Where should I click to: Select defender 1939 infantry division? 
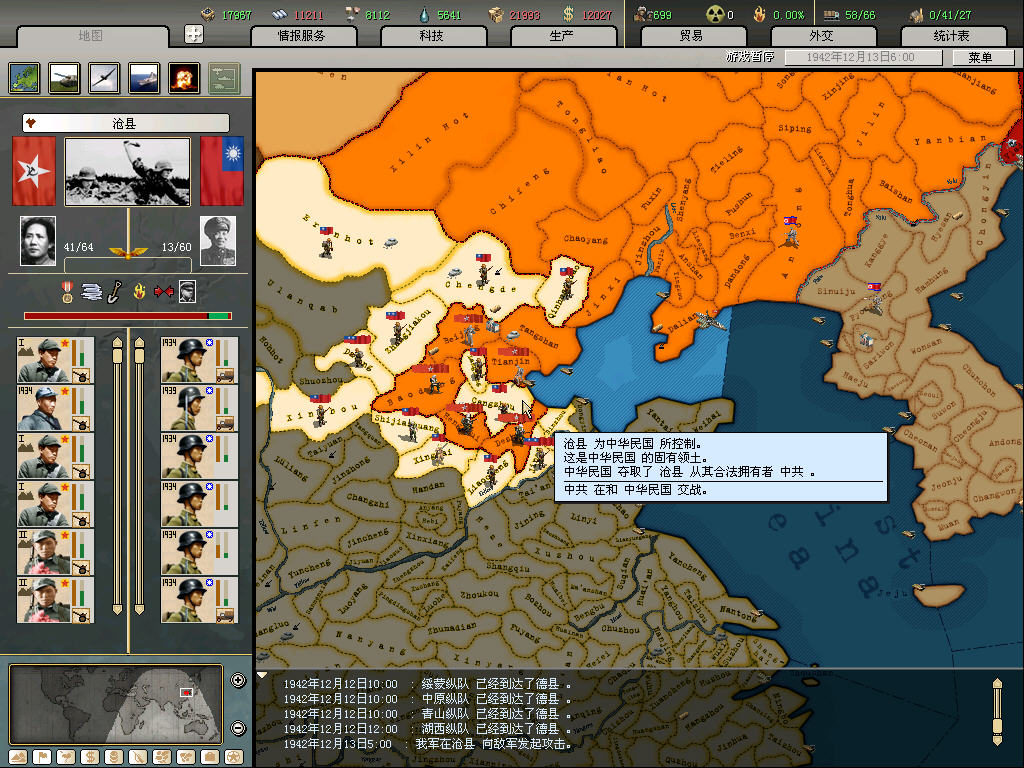click(x=199, y=408)
